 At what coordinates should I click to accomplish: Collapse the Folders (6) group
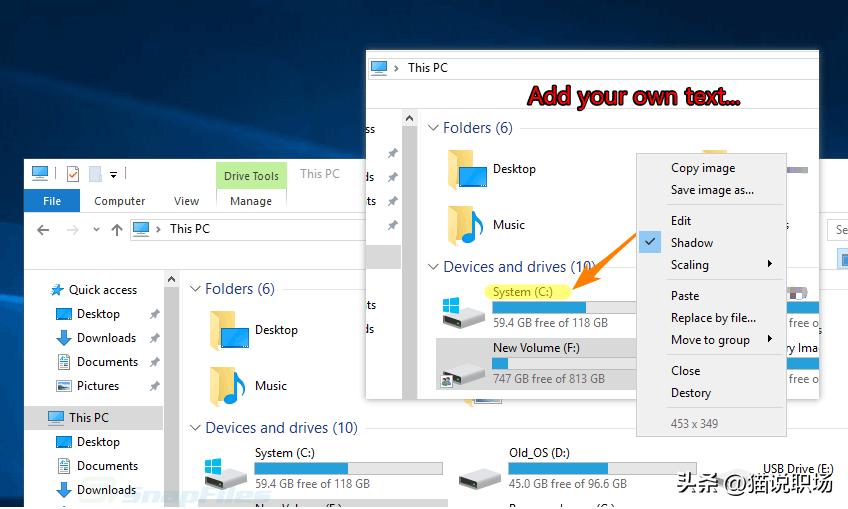coord(195,289)
